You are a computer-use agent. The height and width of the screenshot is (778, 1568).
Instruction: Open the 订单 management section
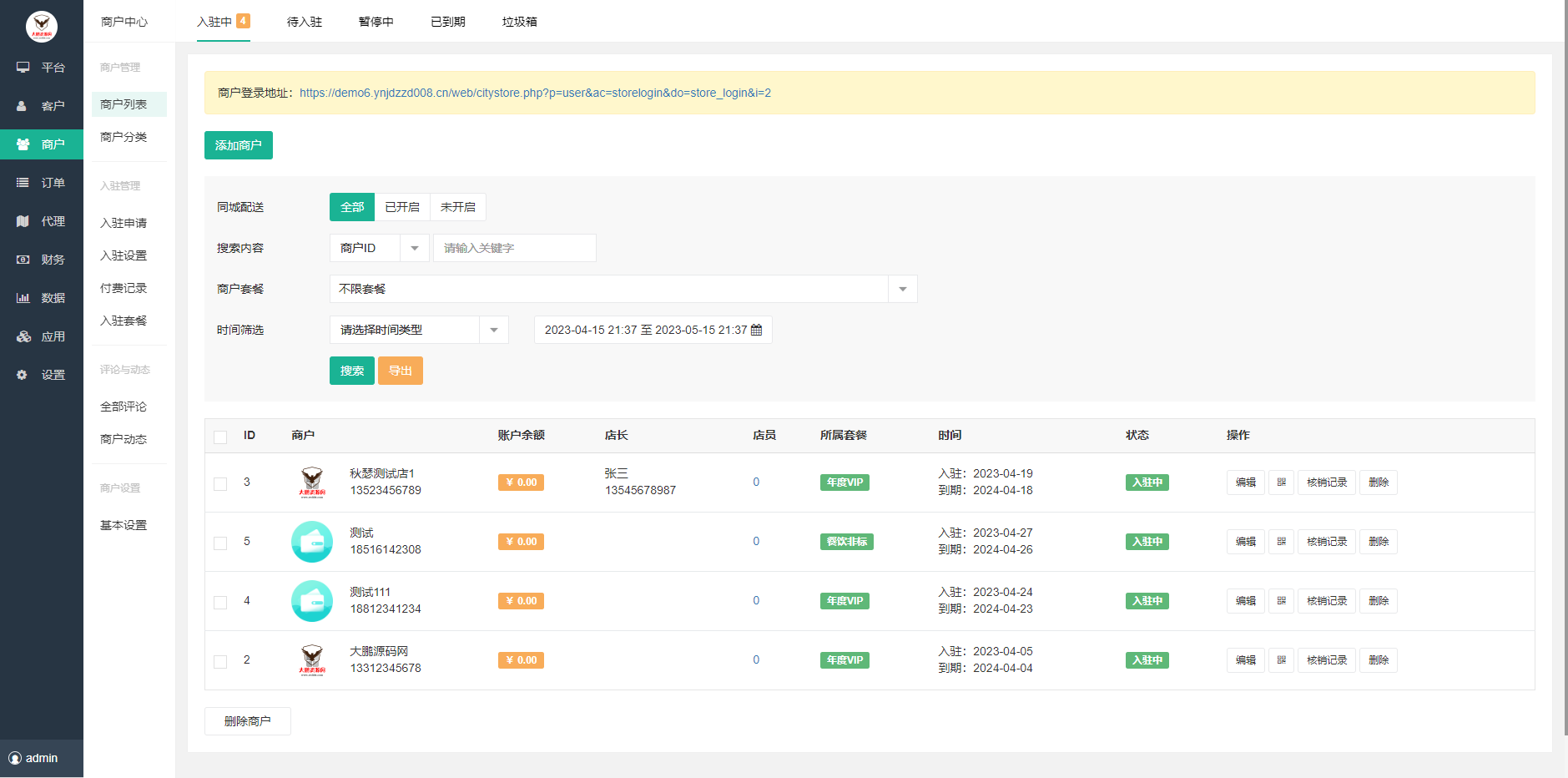pos(42,182)
